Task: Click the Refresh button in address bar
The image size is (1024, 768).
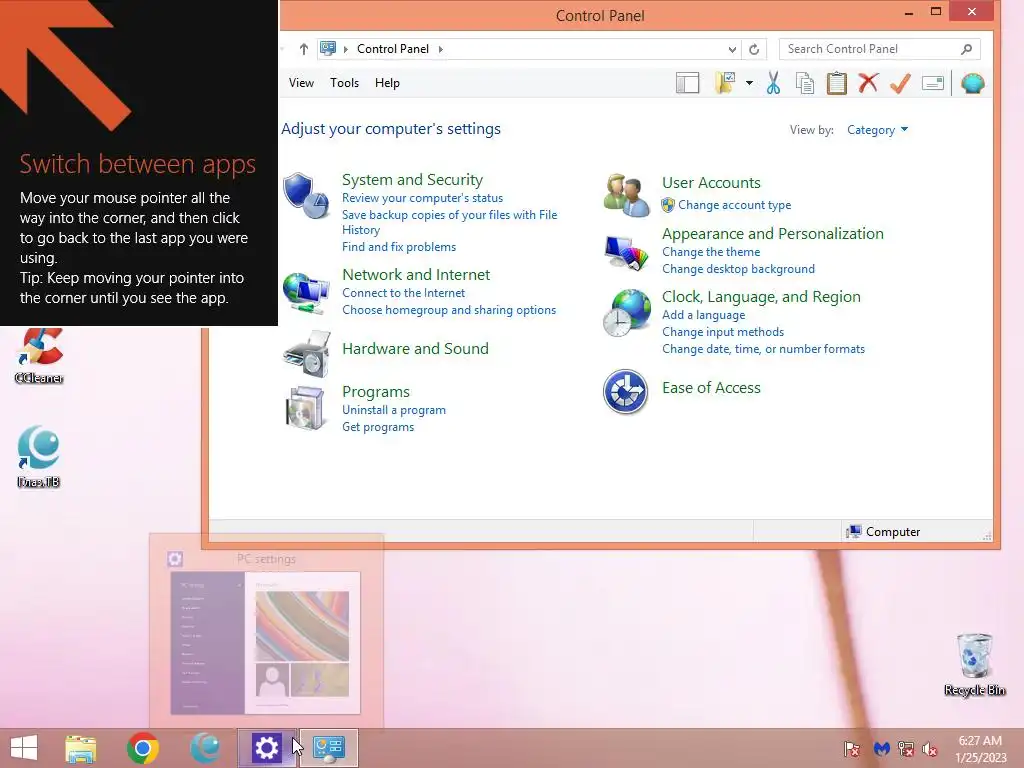Action: [x=754, y=49]
